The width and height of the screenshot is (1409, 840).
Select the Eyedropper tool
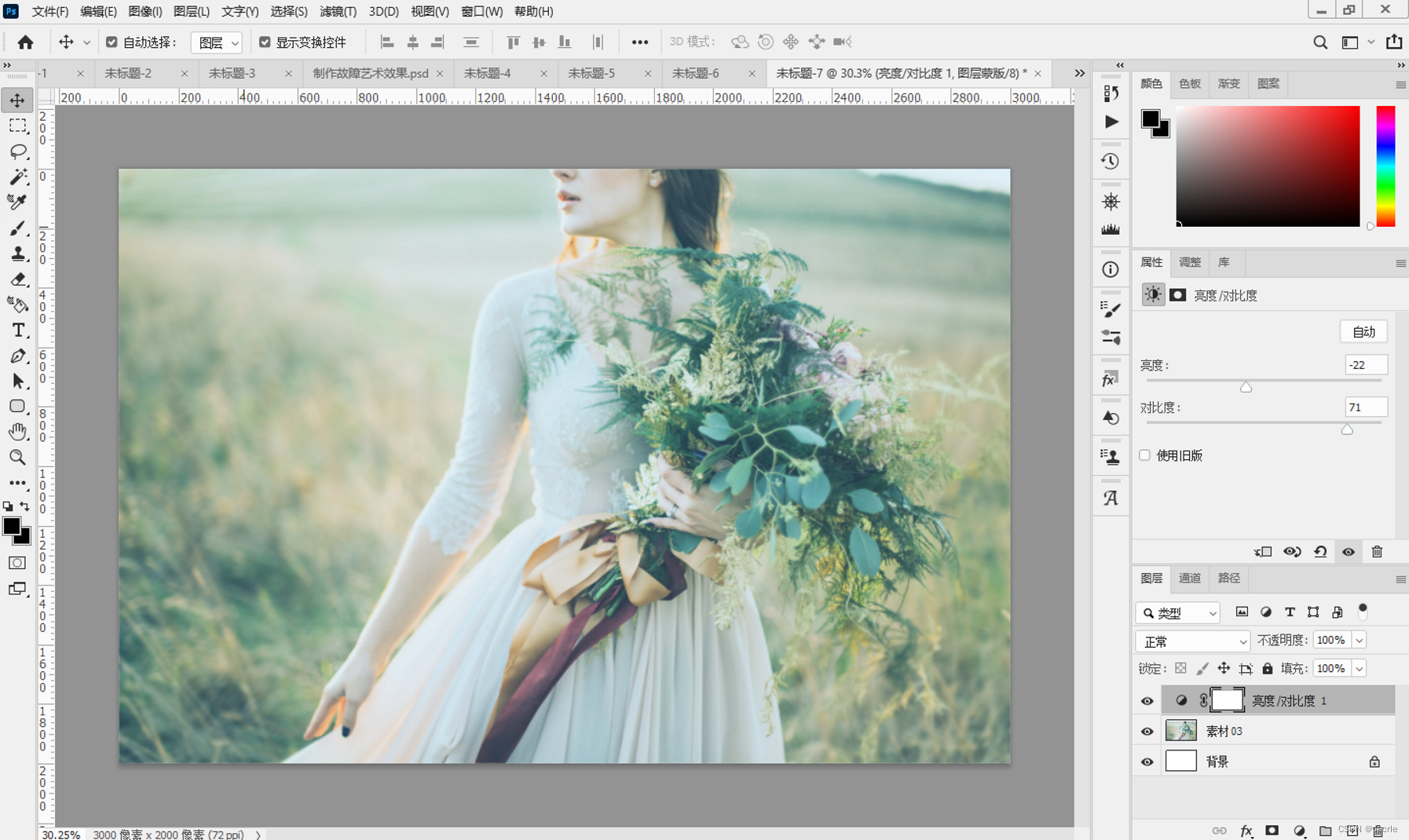click(17, 202)
